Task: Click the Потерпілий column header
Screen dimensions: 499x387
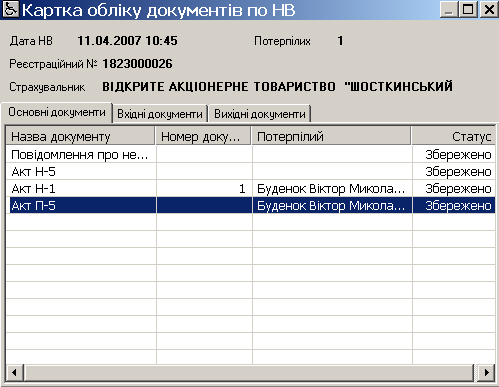Action: click(331, 137)
